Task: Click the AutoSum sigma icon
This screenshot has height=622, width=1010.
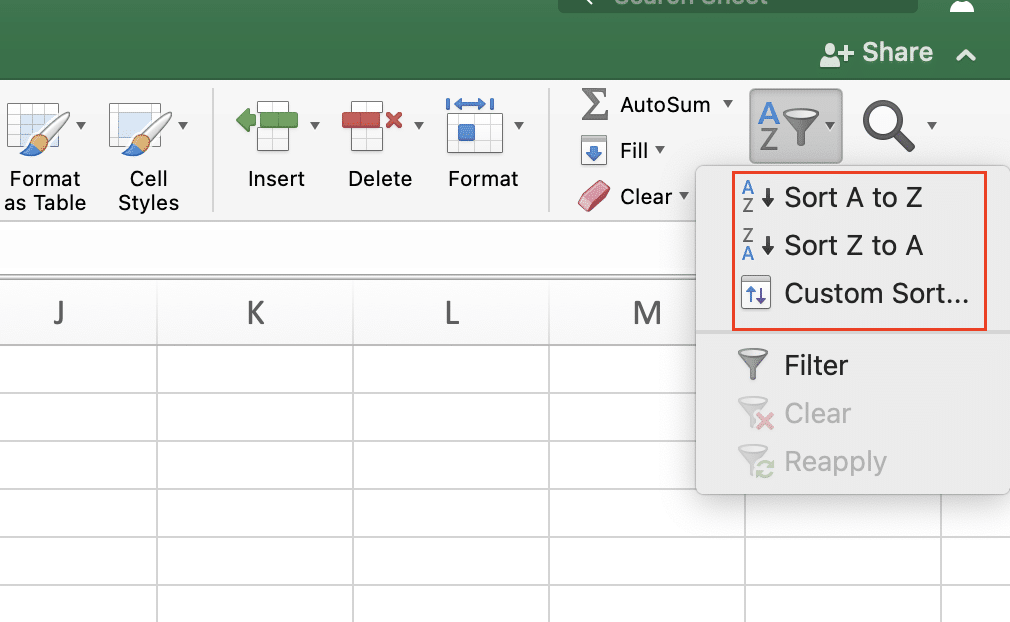Action: [x=594, y=104]
